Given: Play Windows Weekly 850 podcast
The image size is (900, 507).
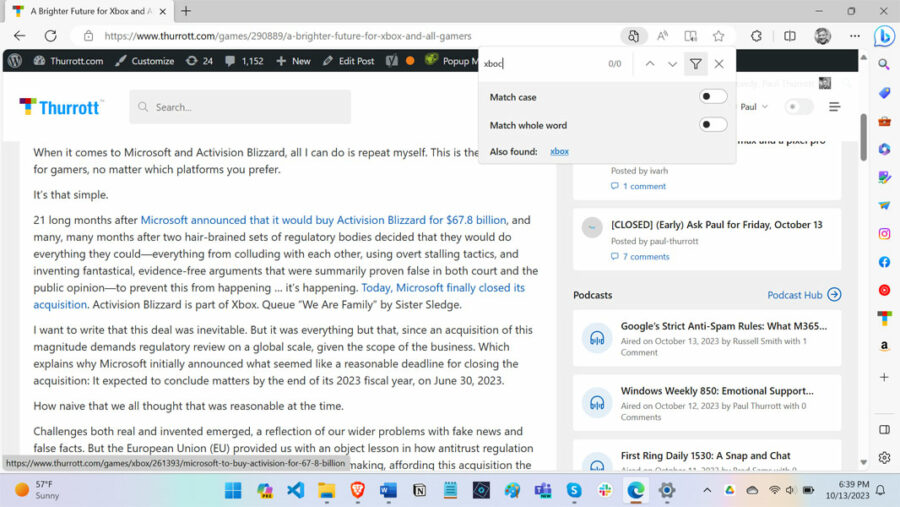Looking at the screenshot, I should (x=597, y=402).
